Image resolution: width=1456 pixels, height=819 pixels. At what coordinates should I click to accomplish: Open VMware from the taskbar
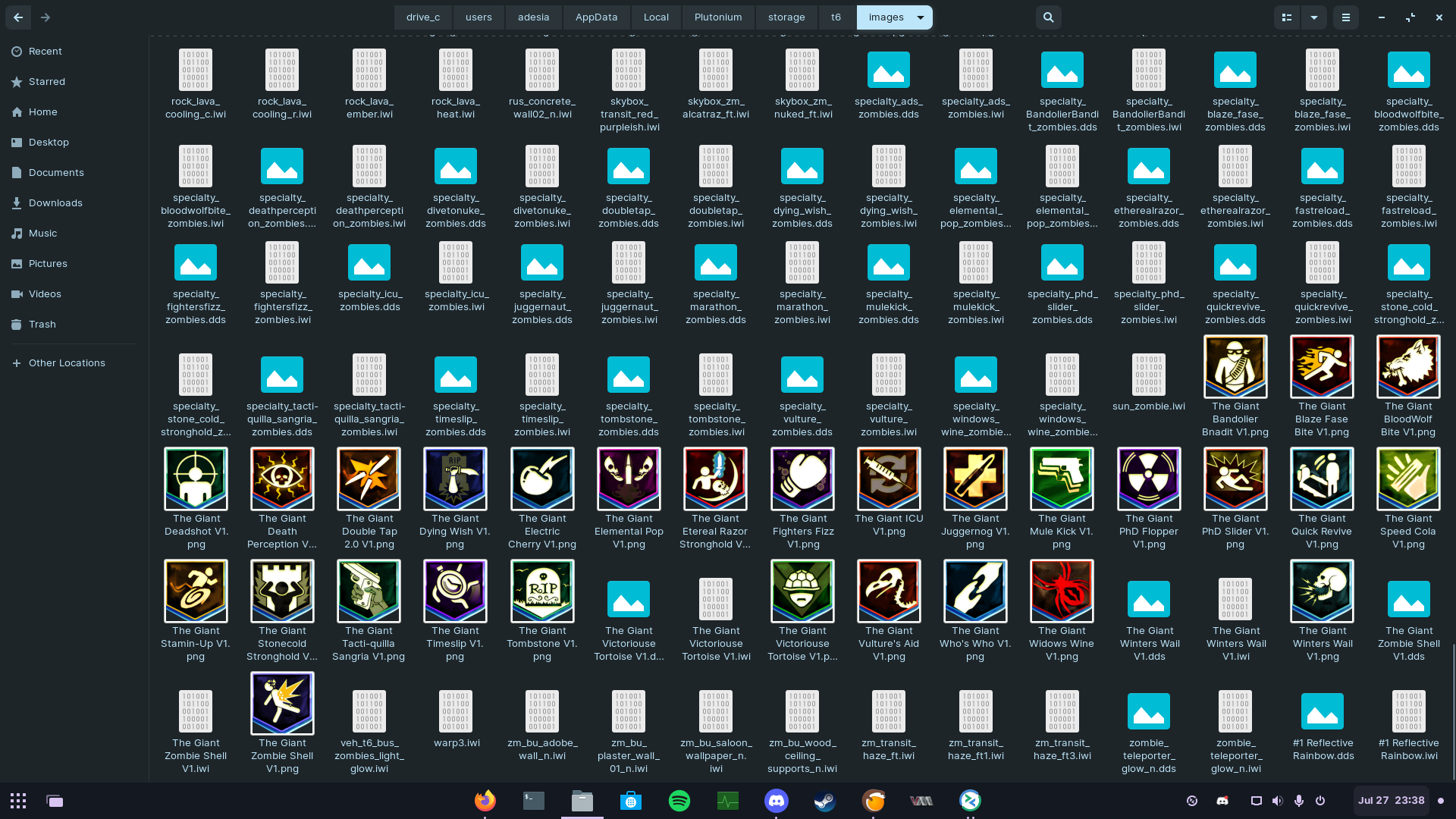921,800
